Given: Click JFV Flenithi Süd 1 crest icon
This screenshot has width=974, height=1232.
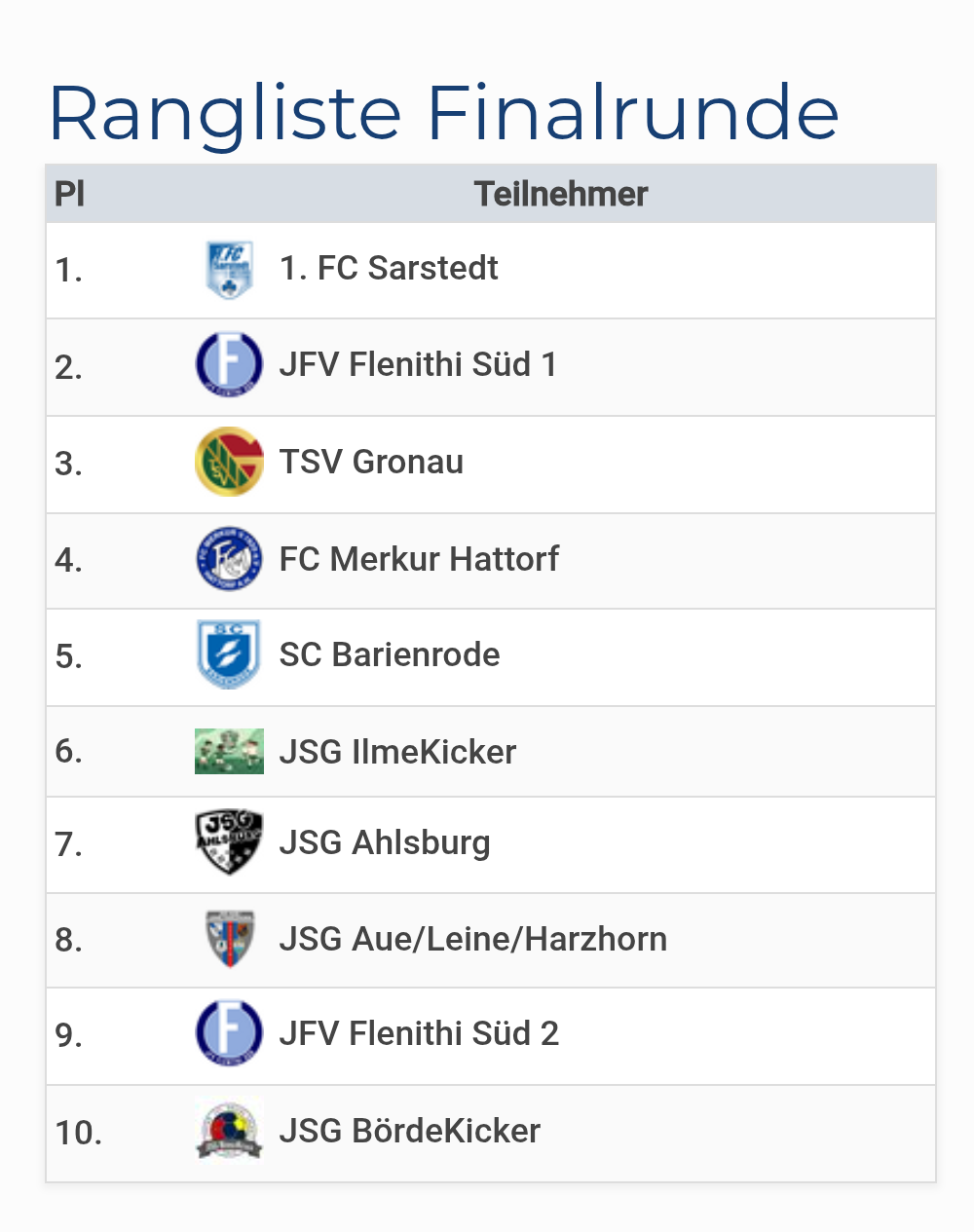Looking at the screenshot, I should coord(229,364).
